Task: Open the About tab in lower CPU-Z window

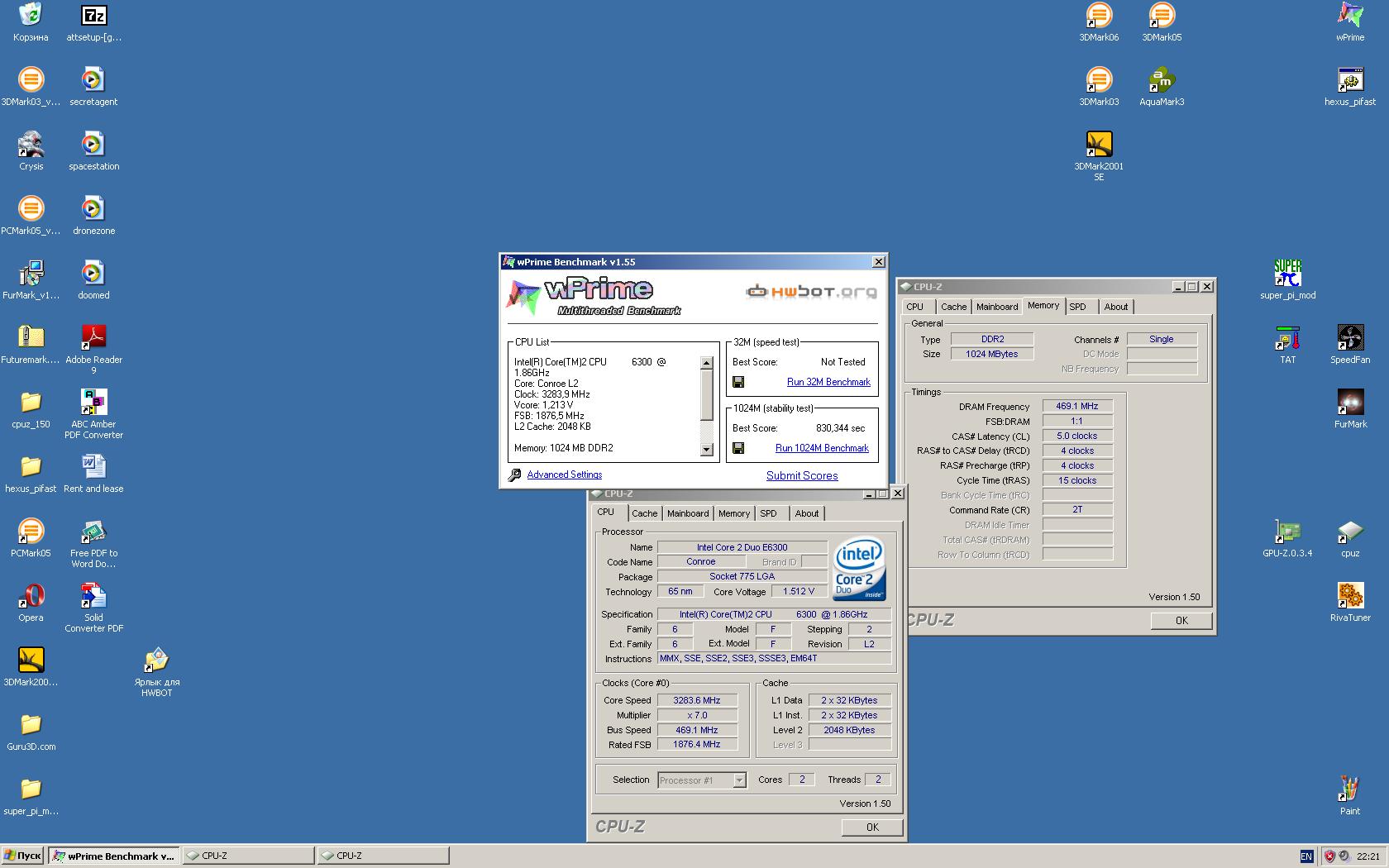Action: (807, 513)
